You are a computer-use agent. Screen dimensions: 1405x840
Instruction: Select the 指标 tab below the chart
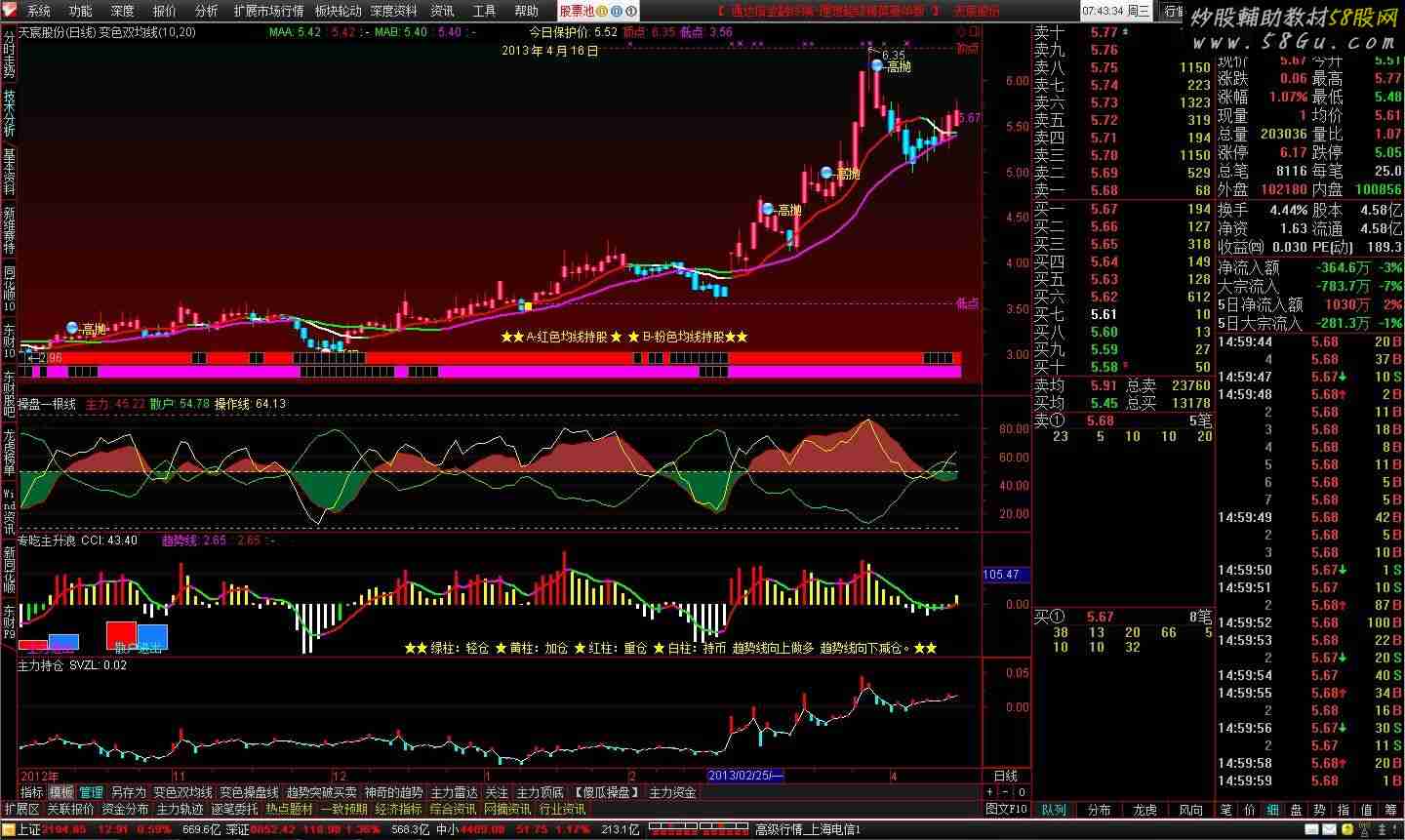tap(32, 792)
